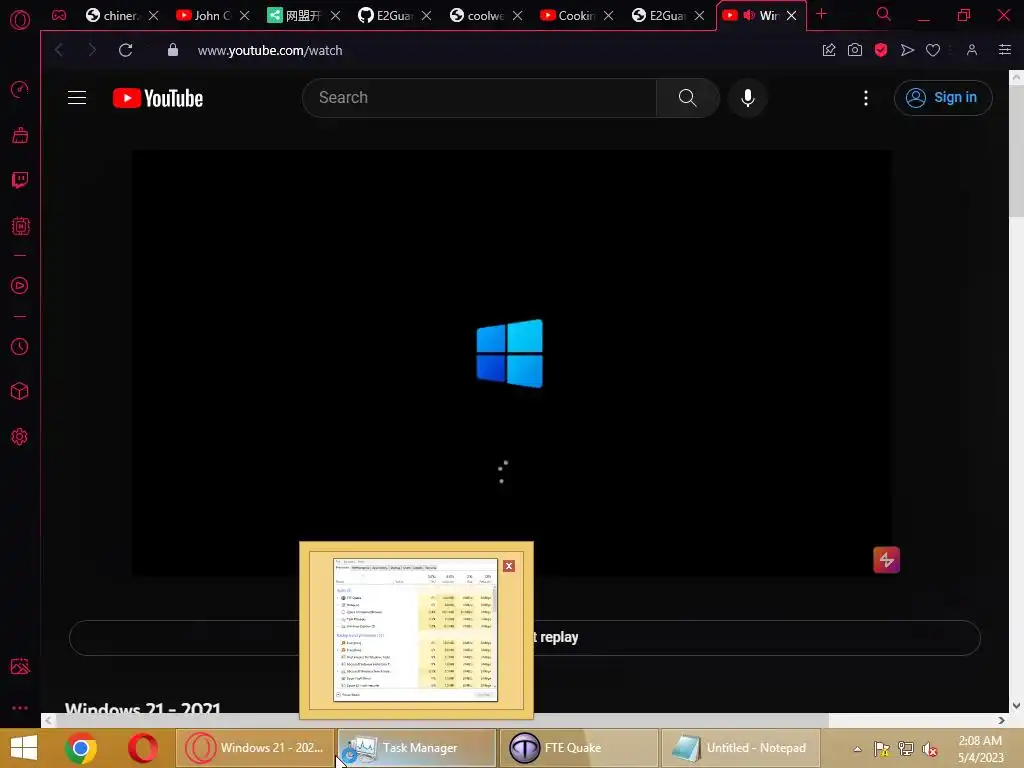Open the profile icon in address bar
1024x768 pixels.
tap(972, 50)
